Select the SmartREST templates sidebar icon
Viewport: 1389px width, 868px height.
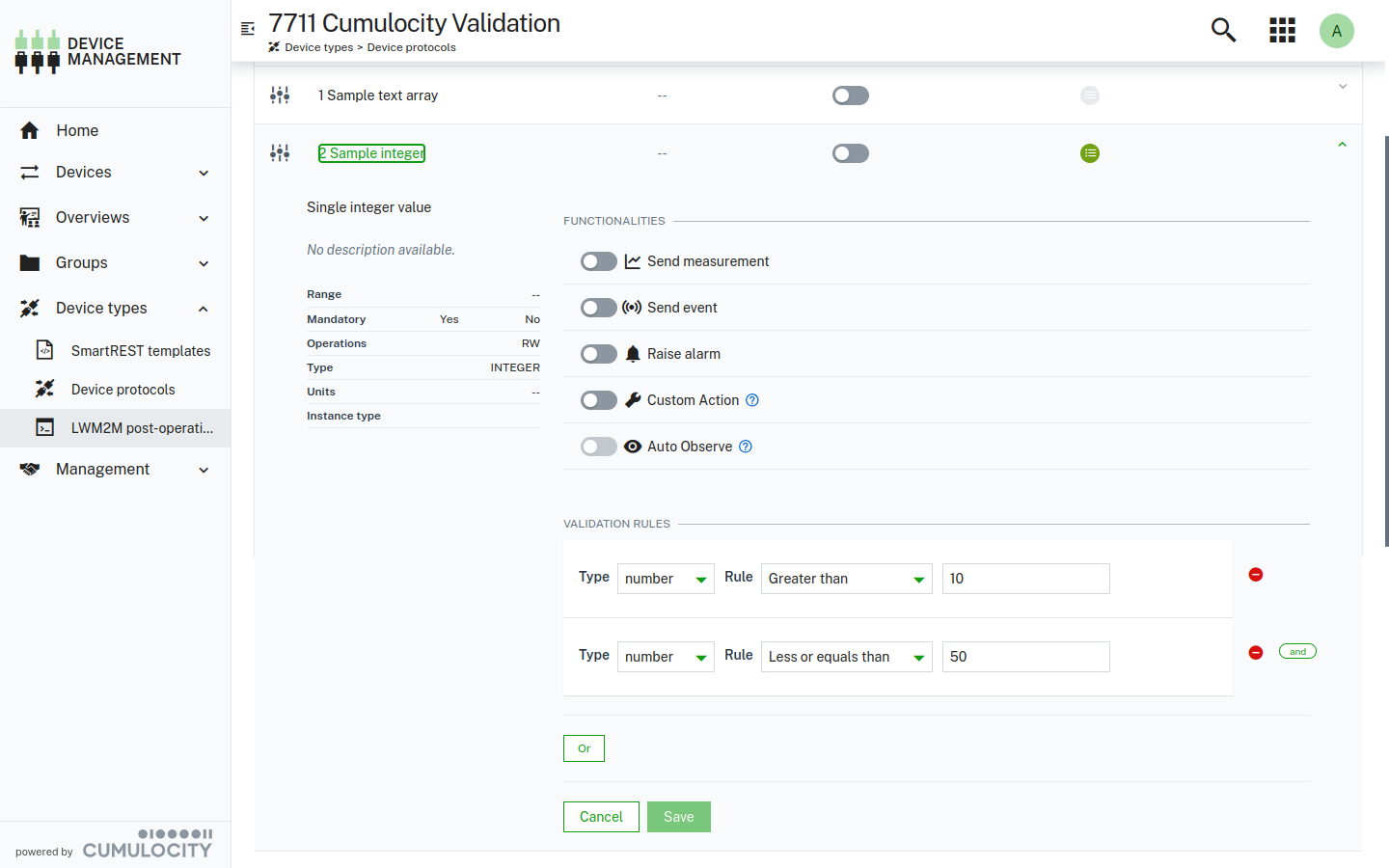[44, 350]
